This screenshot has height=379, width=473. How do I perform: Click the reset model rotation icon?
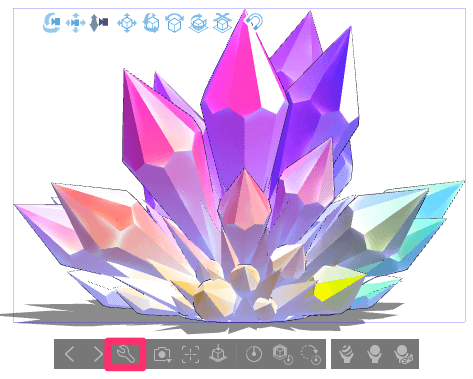click(x=311, y=354)
